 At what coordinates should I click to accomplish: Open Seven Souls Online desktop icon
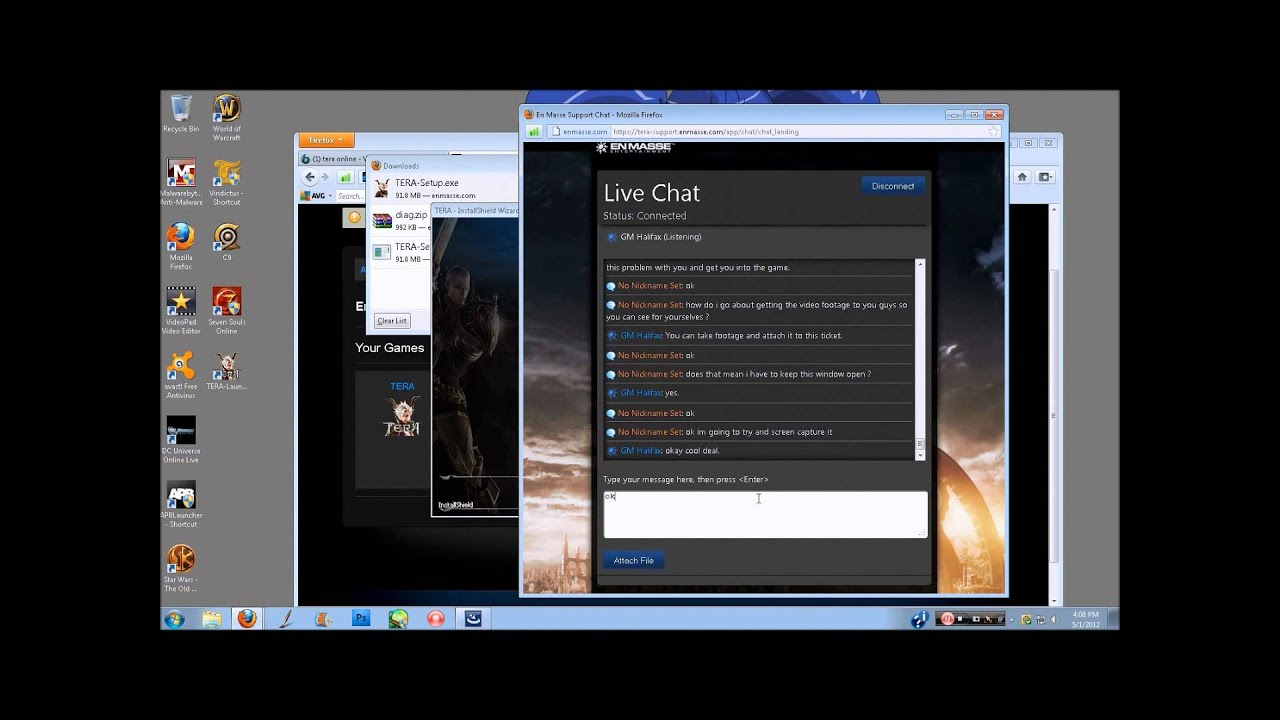[x=227, y=310]
